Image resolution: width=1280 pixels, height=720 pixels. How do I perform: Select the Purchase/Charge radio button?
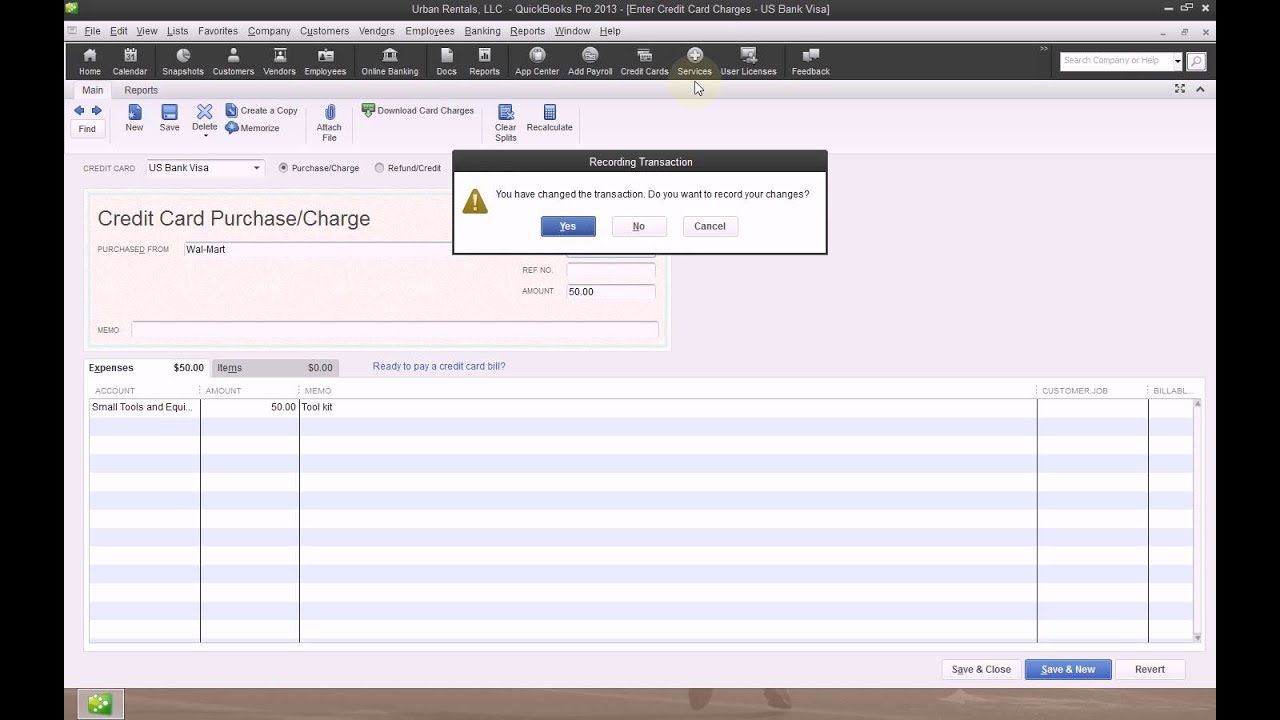284,168
